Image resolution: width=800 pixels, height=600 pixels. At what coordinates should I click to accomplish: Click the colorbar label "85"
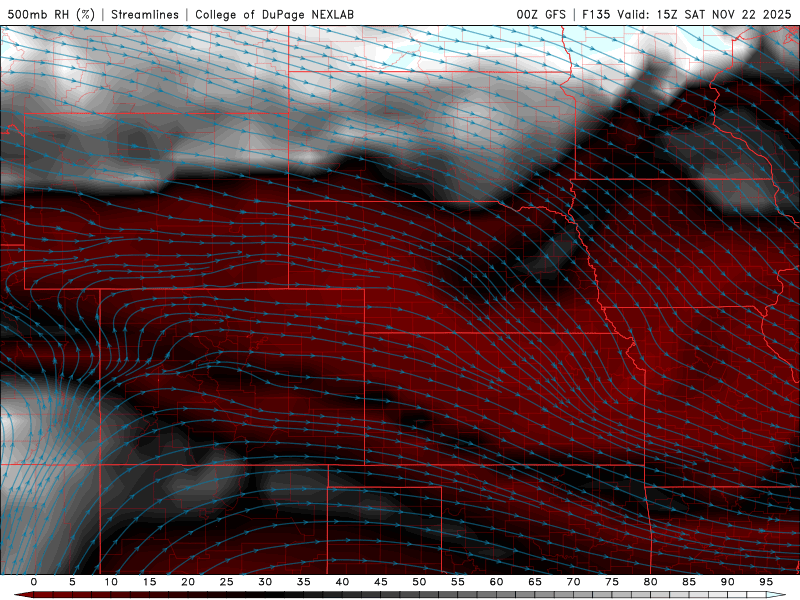click(x=689, y=582)
